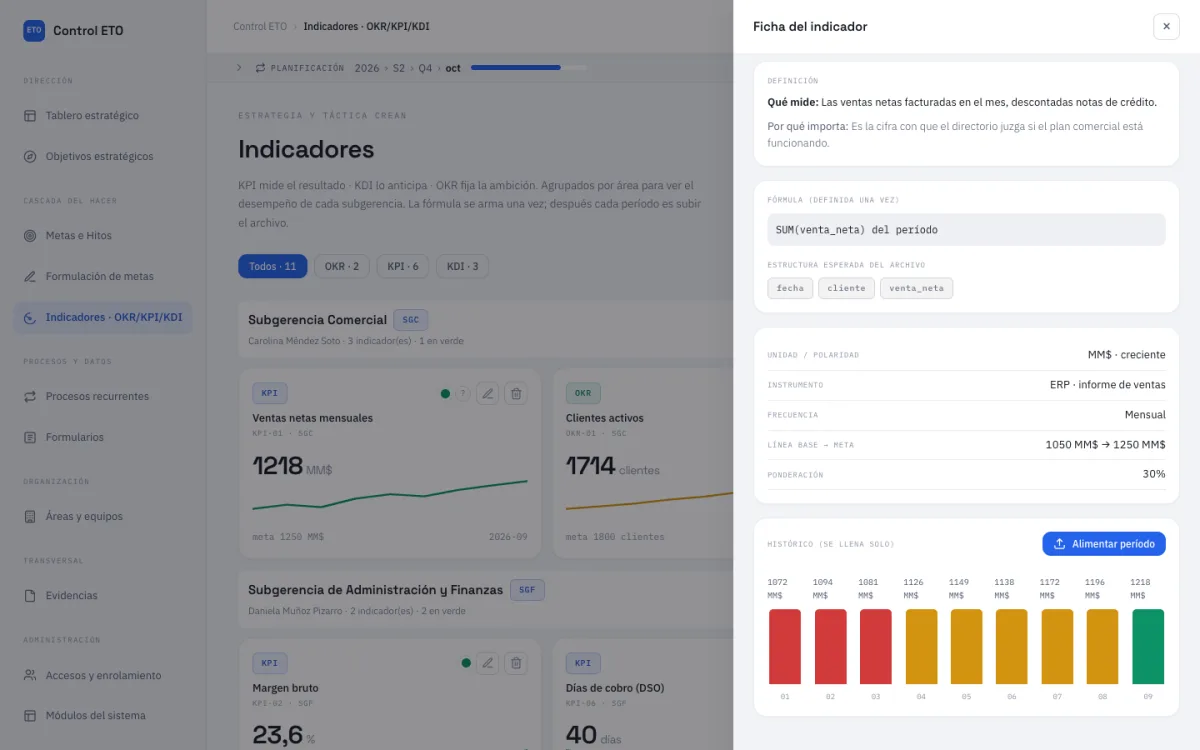Click the SGC badge beside Subgerencia Comercial

pyautogui.click(x=410, y=320)
